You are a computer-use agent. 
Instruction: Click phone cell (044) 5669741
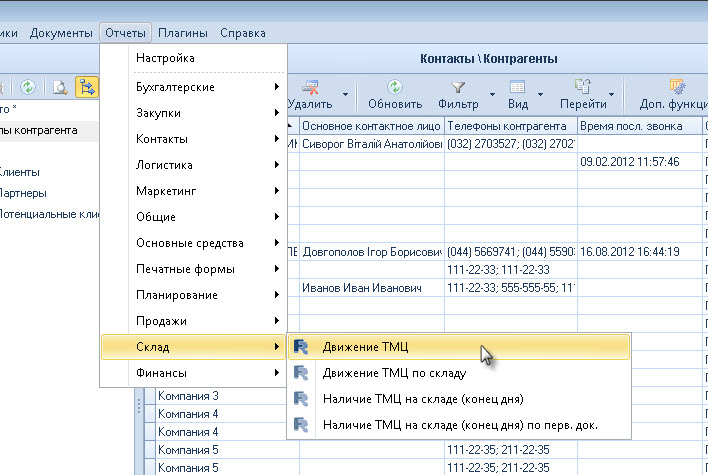pos(511,251)
